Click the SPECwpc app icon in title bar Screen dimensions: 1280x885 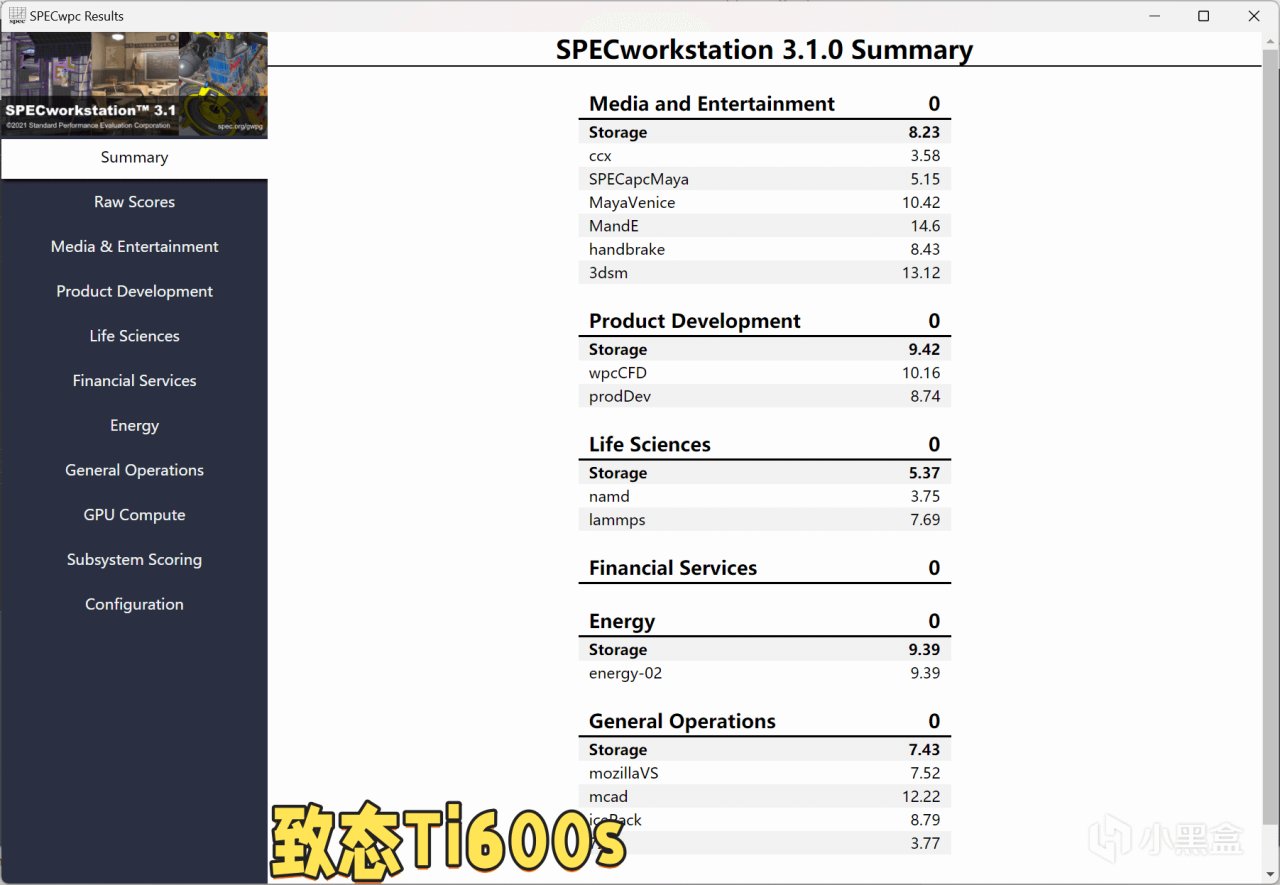point(17,16)
